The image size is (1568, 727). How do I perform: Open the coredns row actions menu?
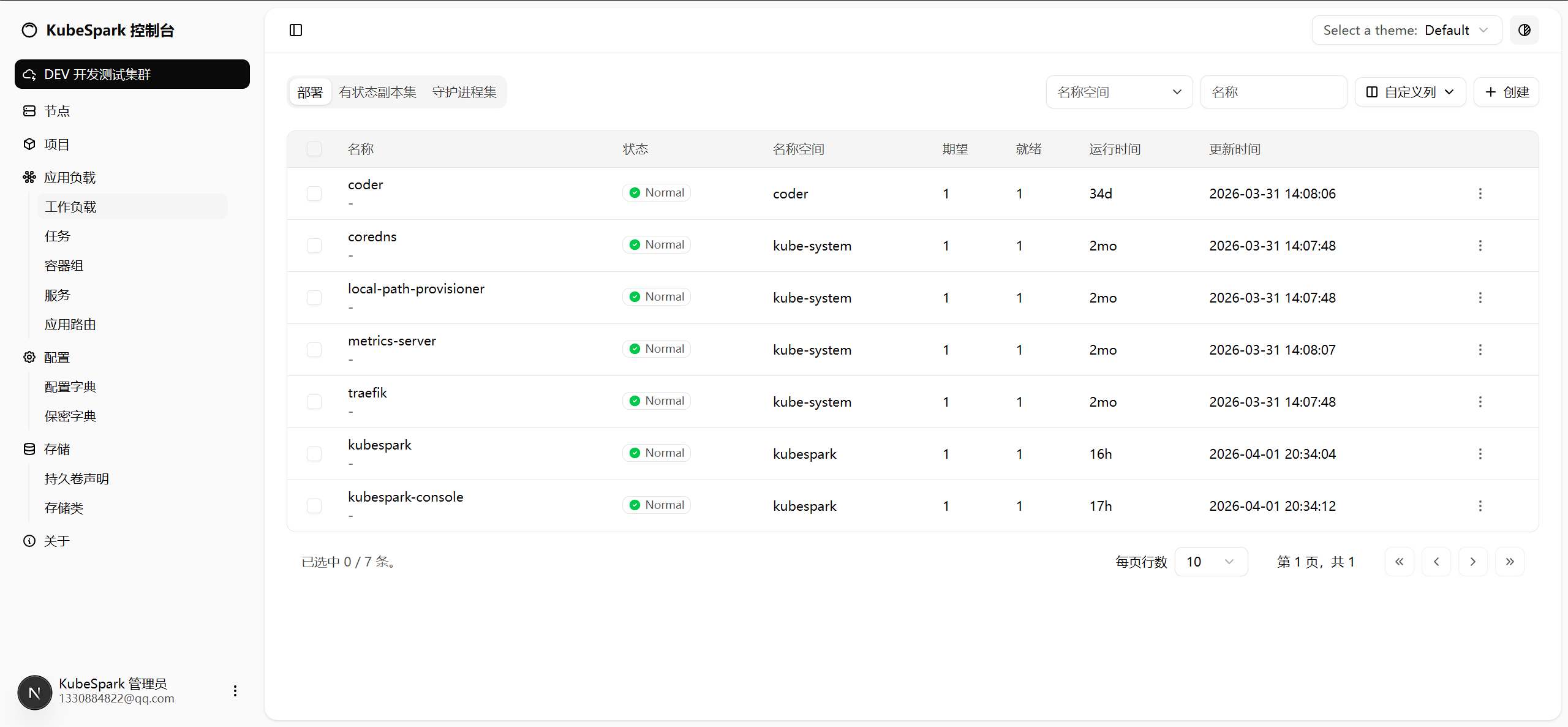[1480, 246]
